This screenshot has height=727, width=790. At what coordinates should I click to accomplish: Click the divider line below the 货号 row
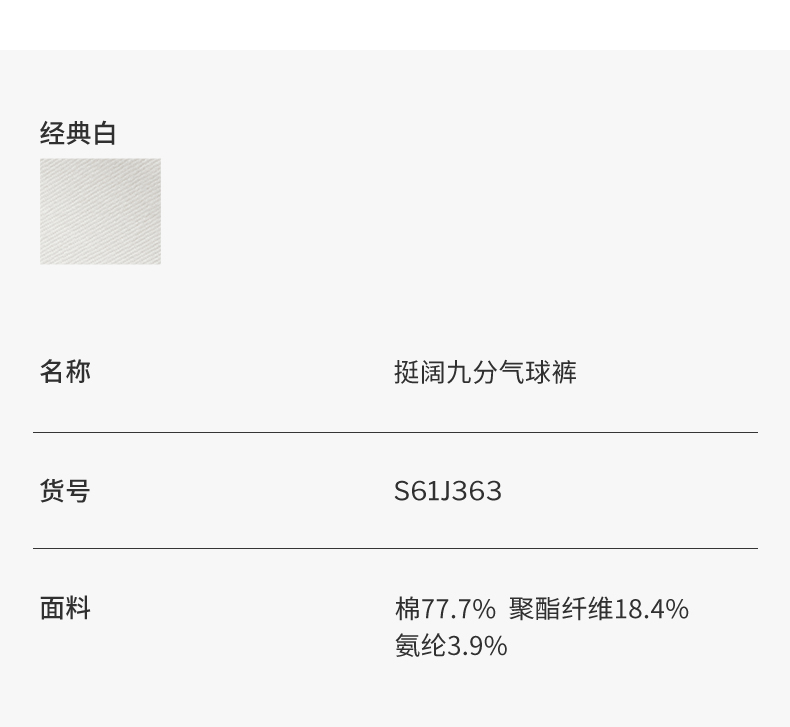(395, 548)
